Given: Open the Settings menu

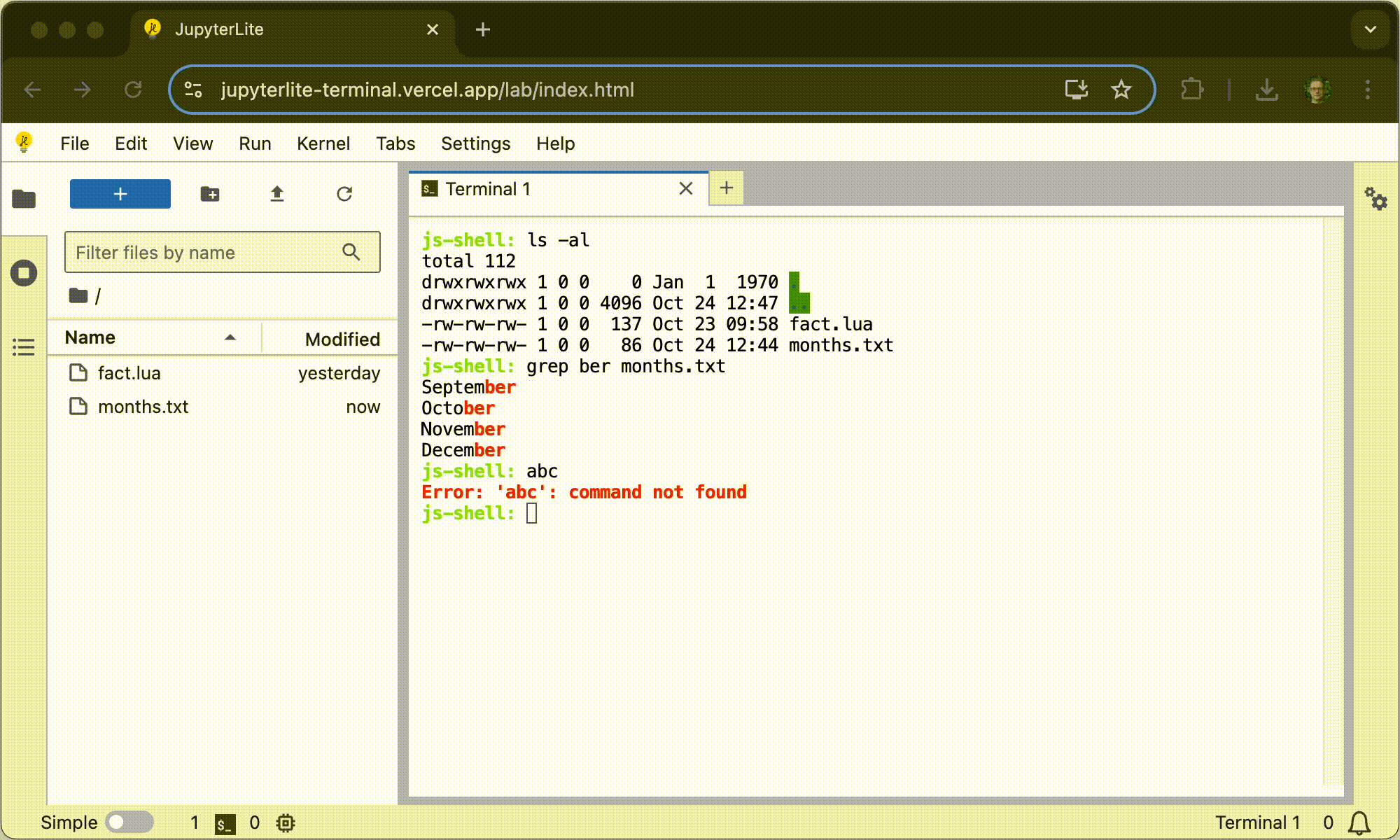Looking at the screenshot, I should [x=475, y=143].
